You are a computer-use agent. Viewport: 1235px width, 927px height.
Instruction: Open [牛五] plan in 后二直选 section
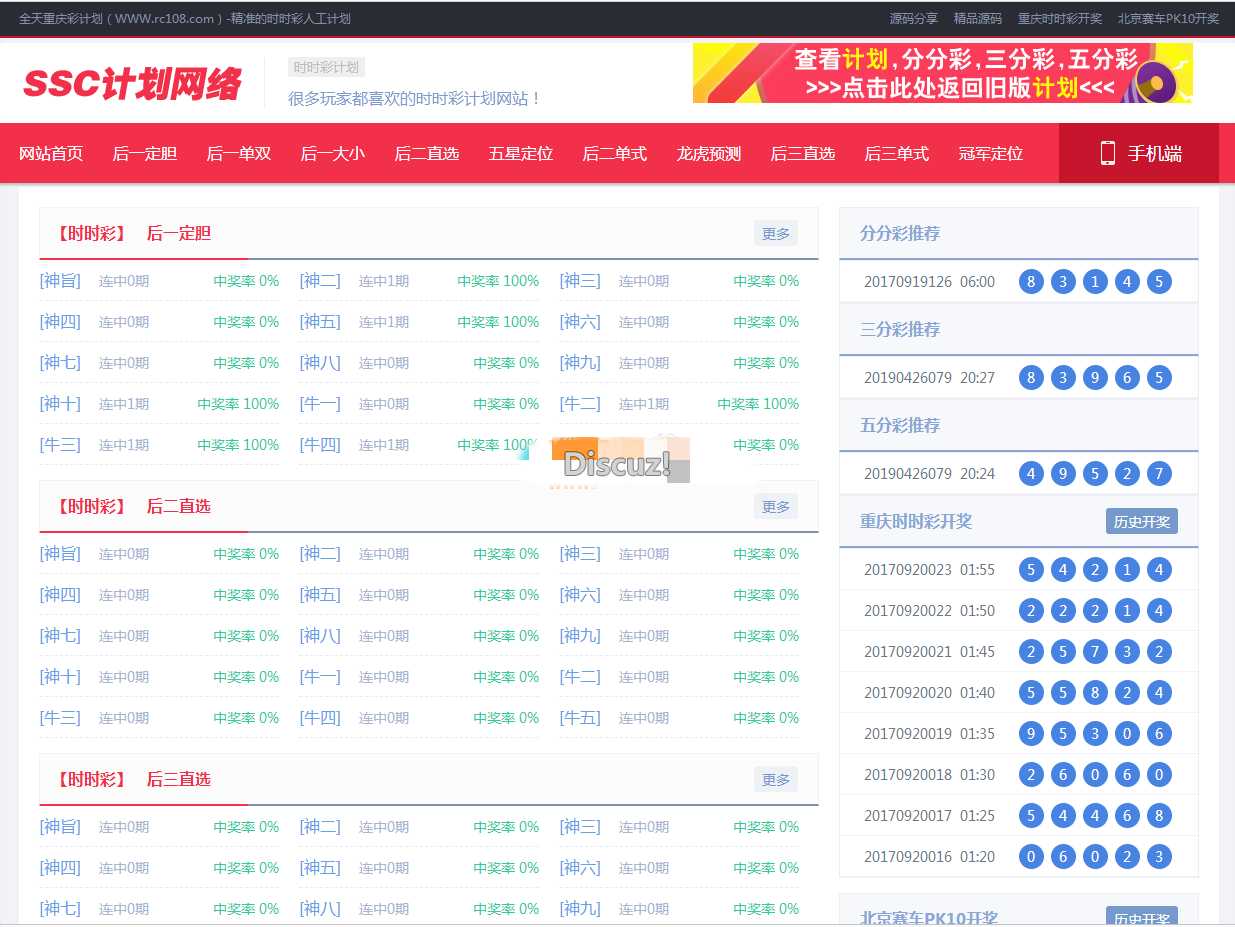[x=580, y=718]
